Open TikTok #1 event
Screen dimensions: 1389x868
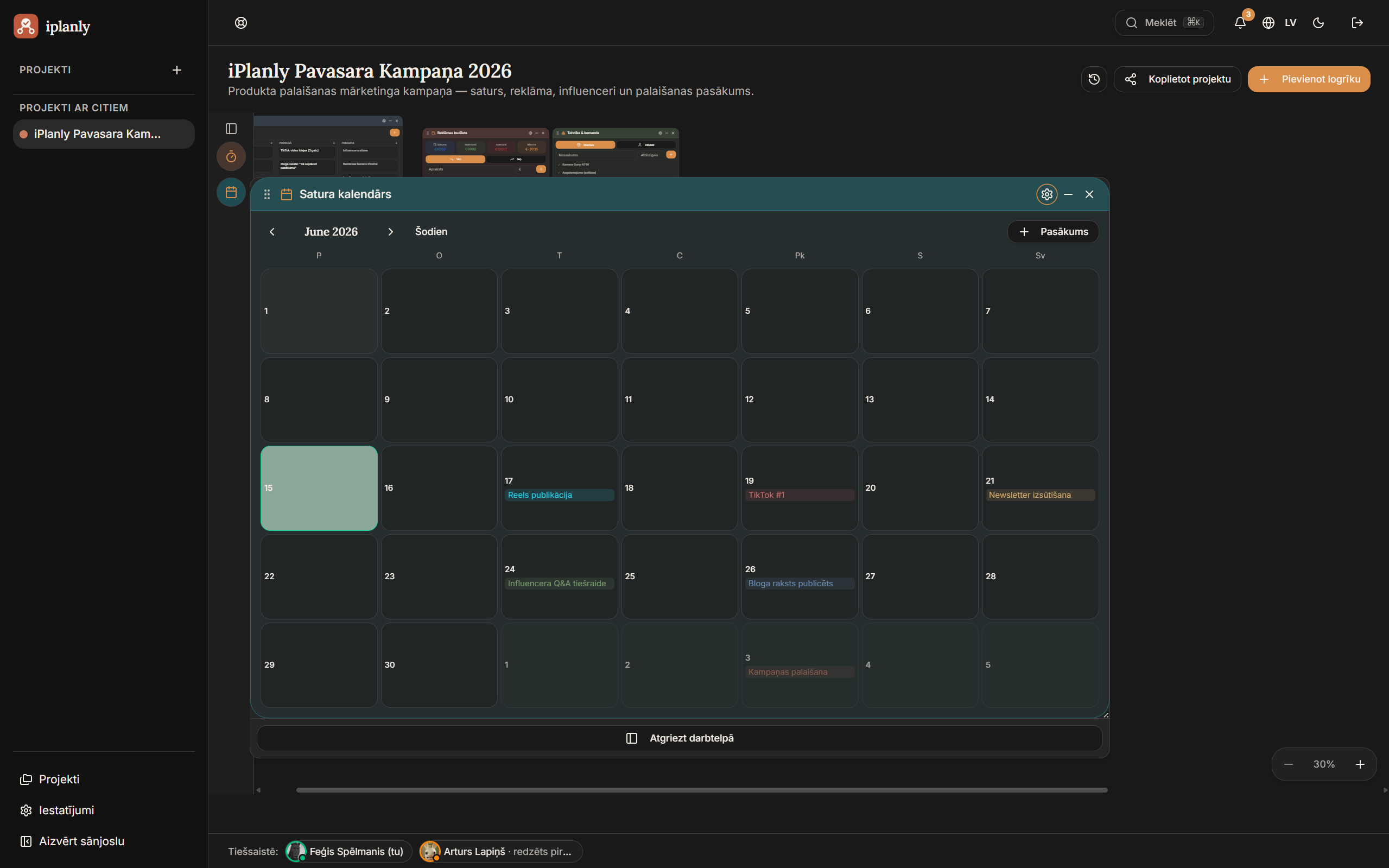pos(800,495)
